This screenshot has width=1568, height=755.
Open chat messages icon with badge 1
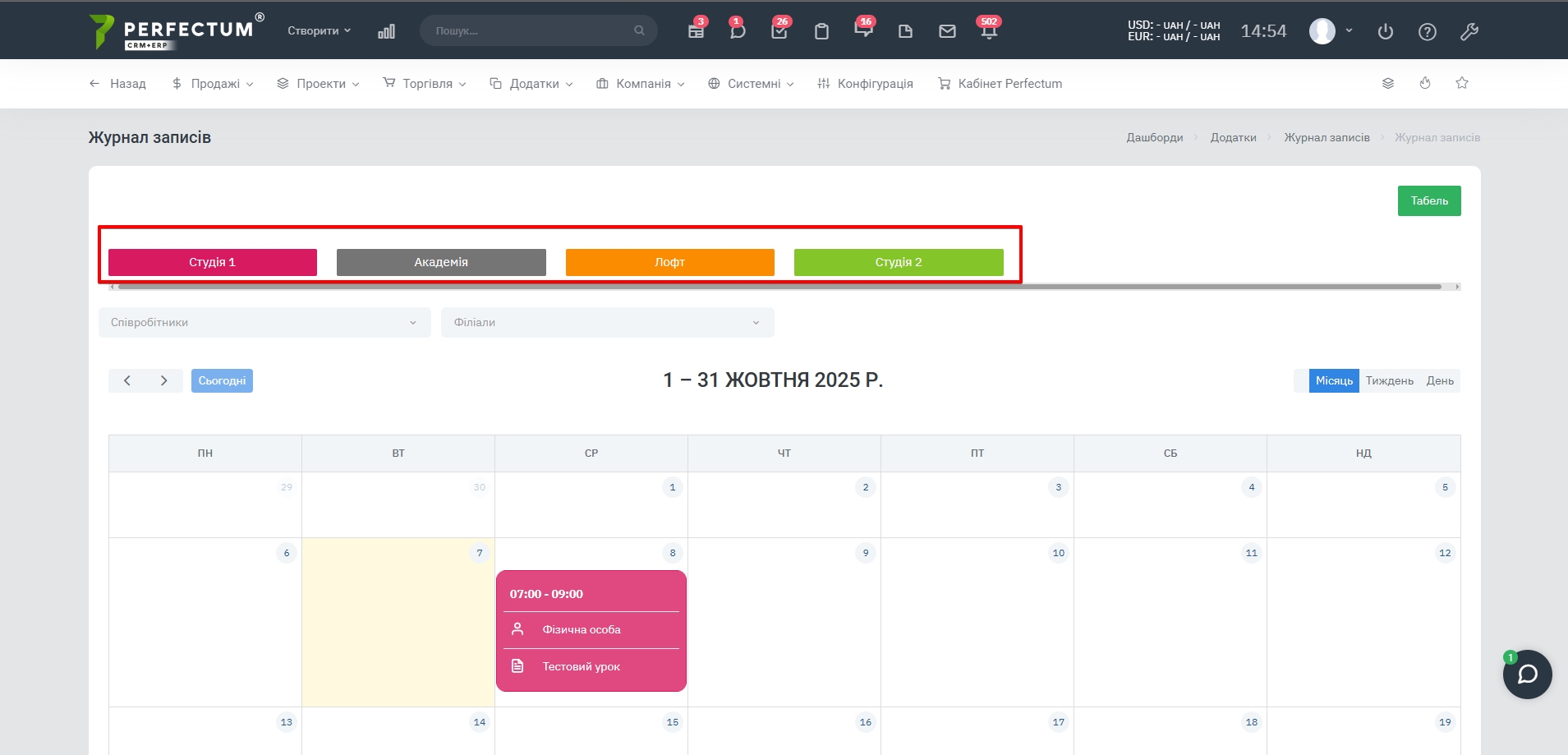[737, 31]
